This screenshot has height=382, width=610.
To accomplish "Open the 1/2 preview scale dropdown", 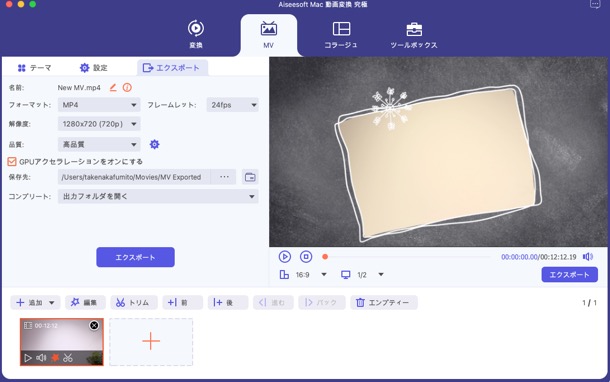I will (x=381, y=275).
